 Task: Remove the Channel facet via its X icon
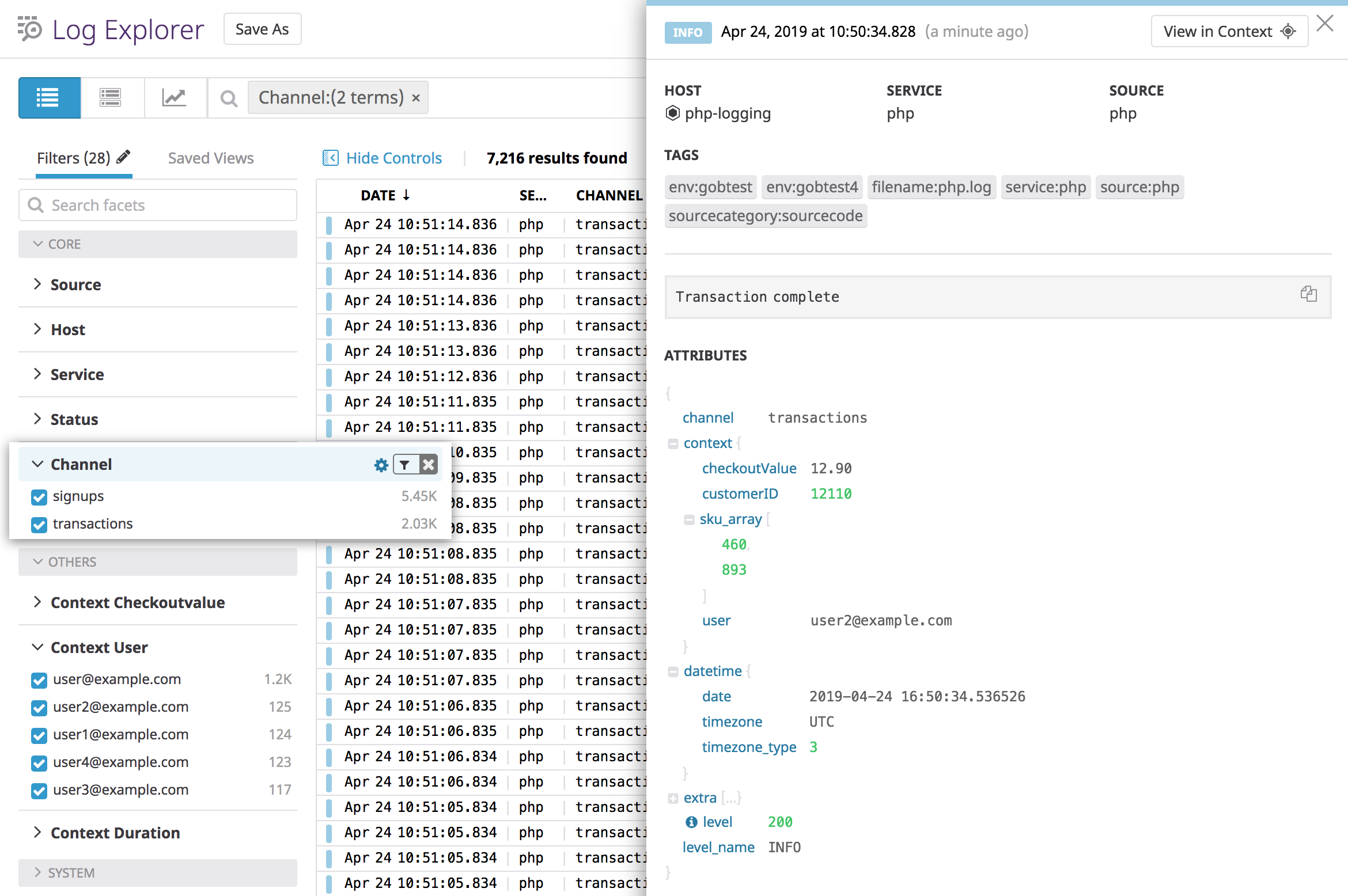coord(429,464)
